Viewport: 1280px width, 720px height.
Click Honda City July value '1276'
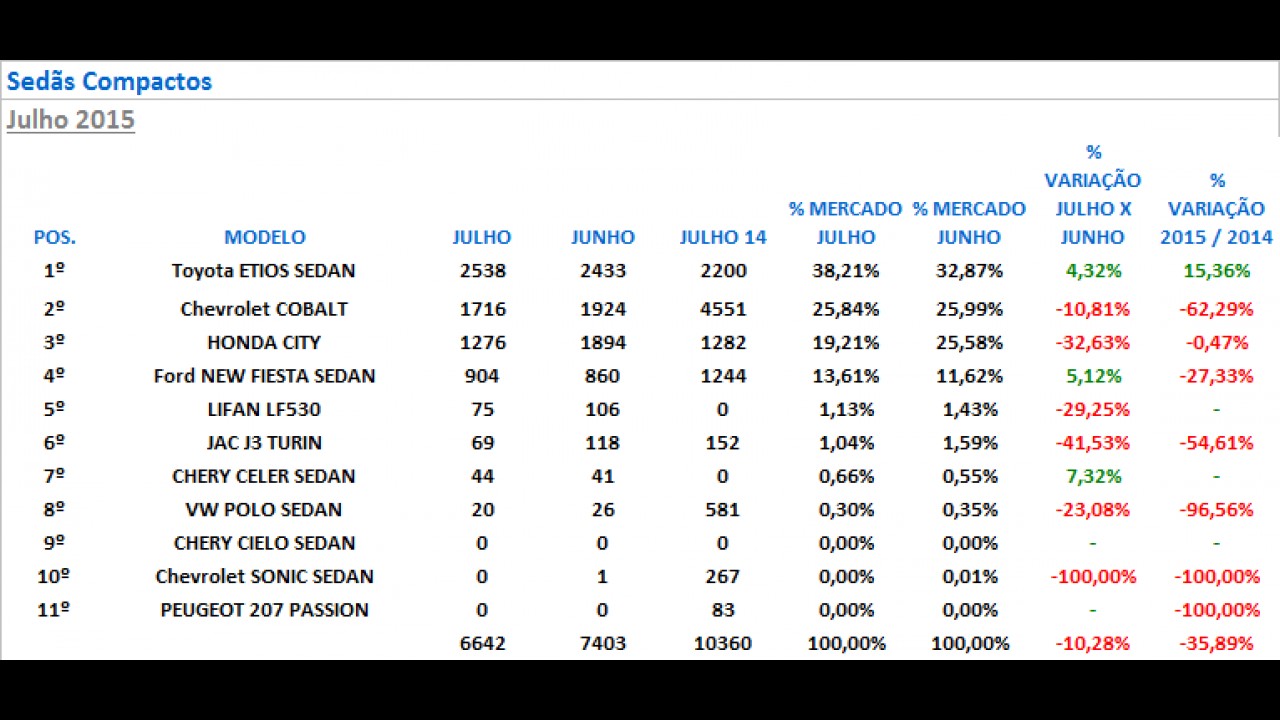(483, 343)
